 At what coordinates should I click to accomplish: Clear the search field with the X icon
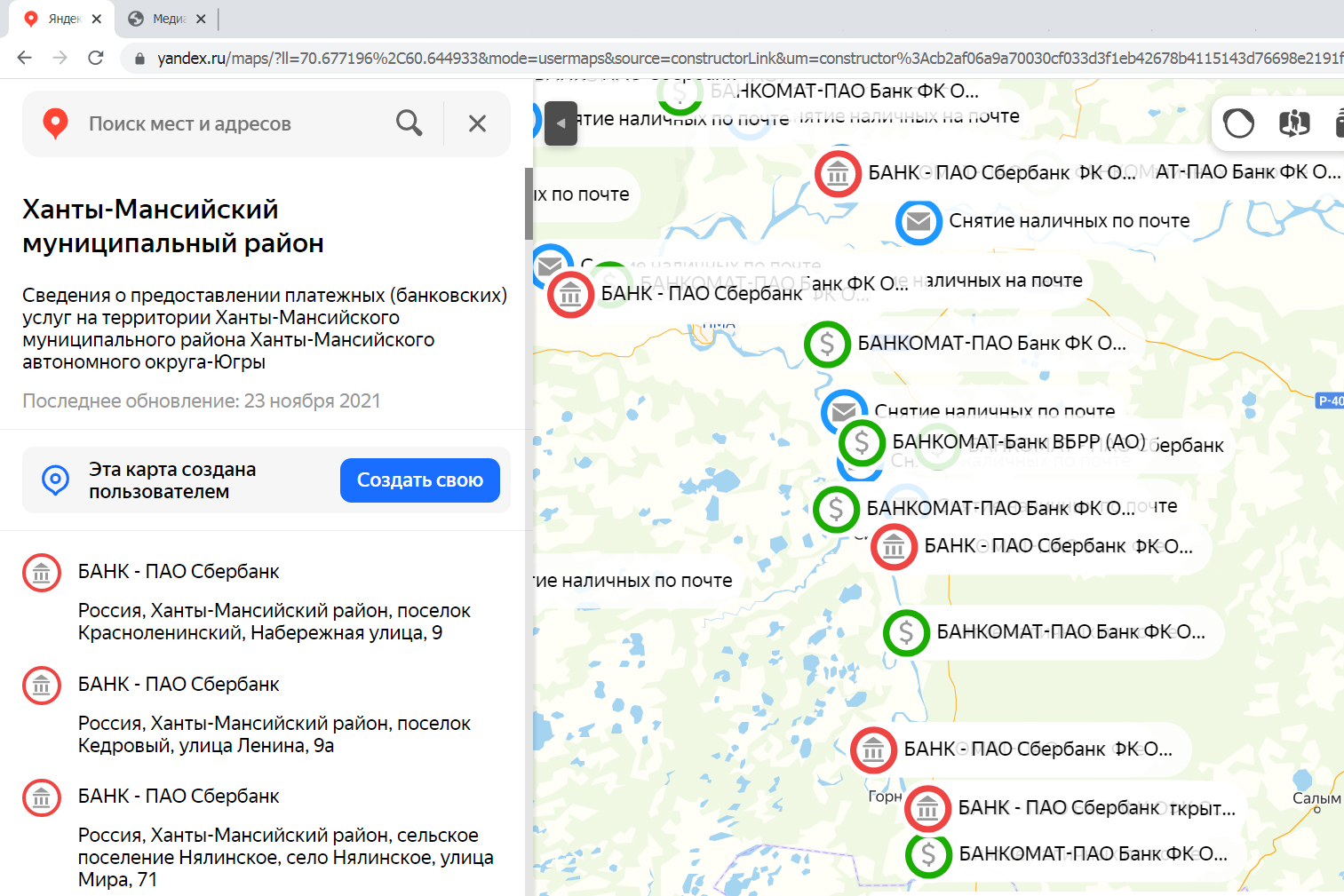pos(477,123)
